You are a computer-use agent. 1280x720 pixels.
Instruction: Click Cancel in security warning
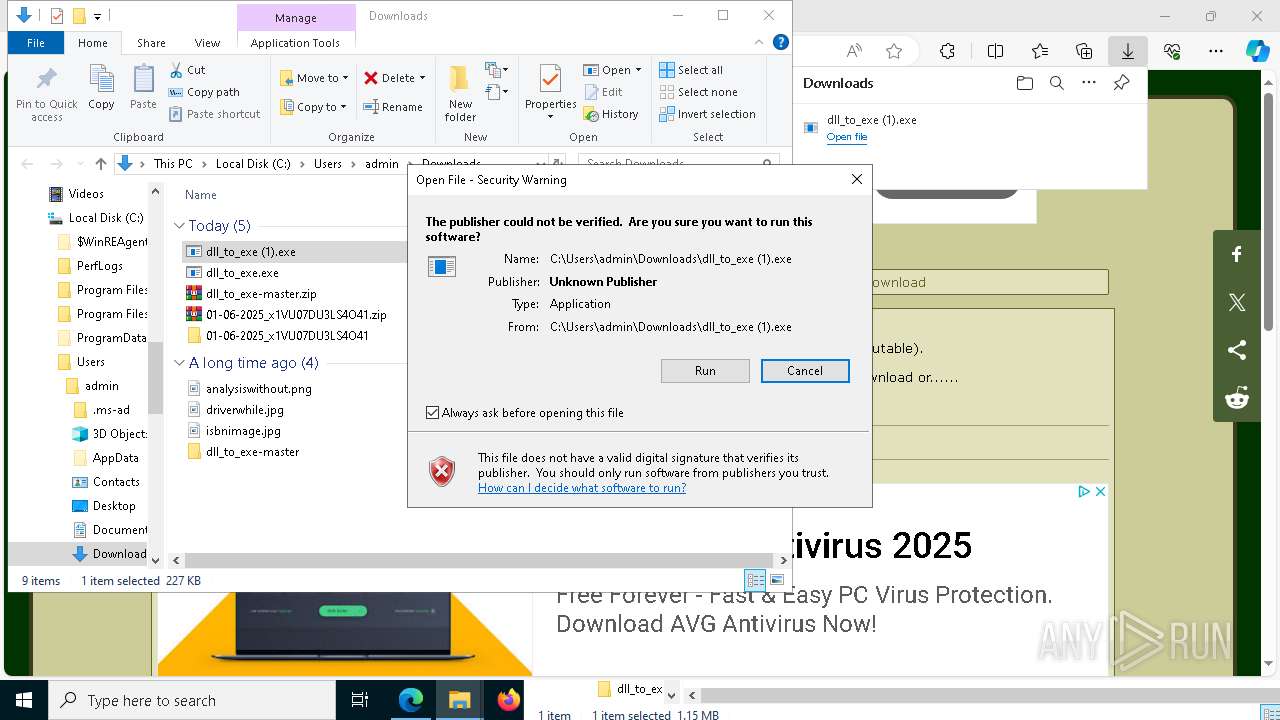point(805,371)
